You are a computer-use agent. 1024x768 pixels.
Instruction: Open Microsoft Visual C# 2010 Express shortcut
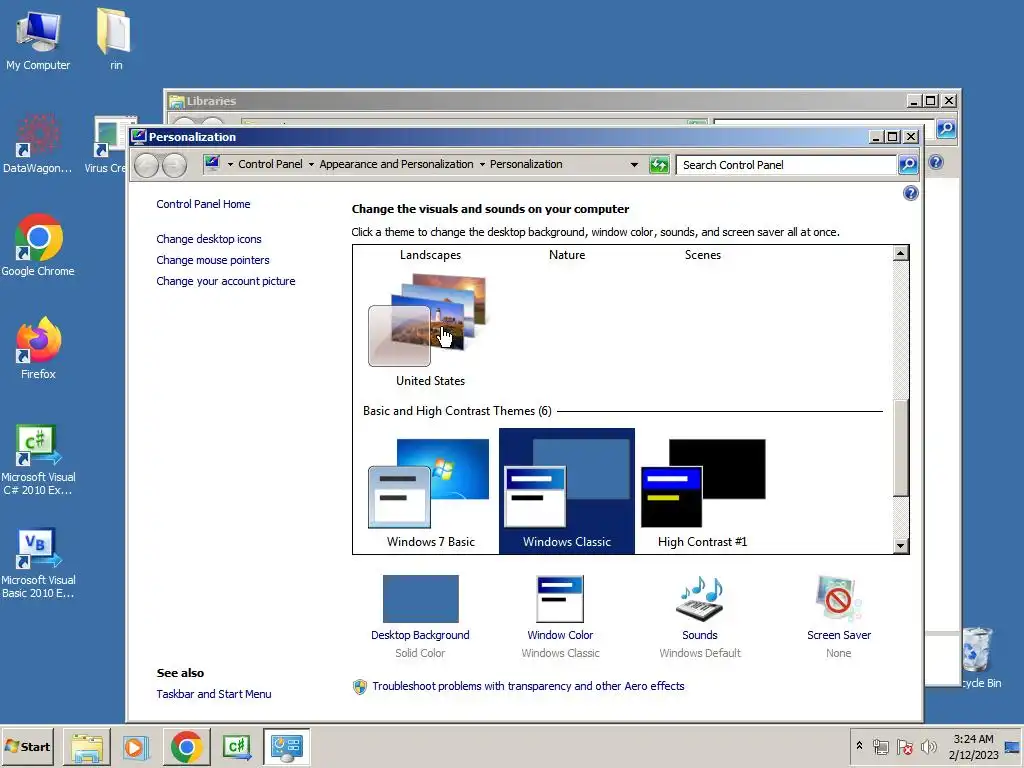coord(38,460)
